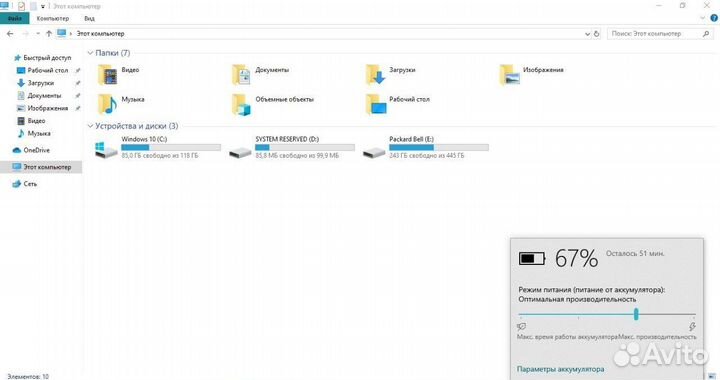720x380 pixels.
Task: Click the text 85,8 МБ свободно из 99,9 МБ
Action: 297,156
